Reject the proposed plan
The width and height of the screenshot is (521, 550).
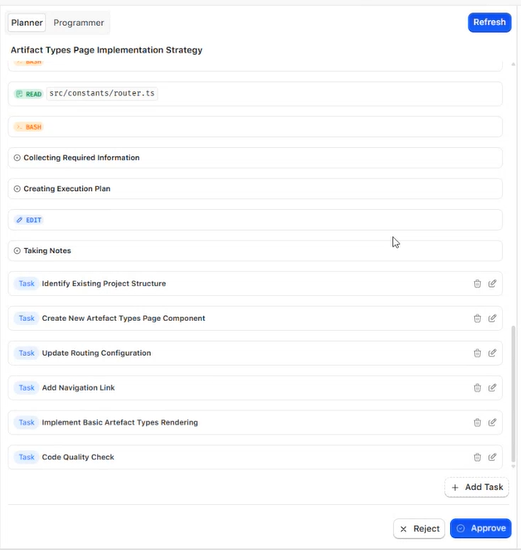(x=419, y=529)
